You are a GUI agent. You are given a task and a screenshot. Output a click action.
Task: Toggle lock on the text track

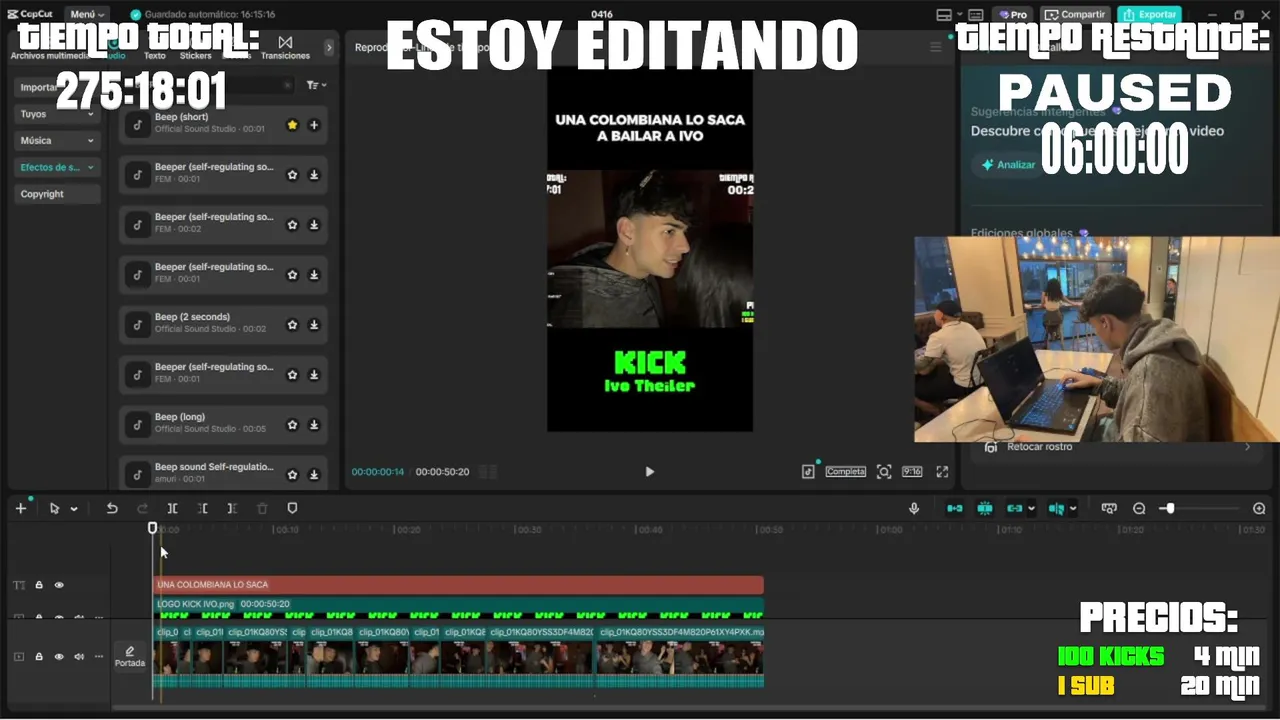coord(39,585)
